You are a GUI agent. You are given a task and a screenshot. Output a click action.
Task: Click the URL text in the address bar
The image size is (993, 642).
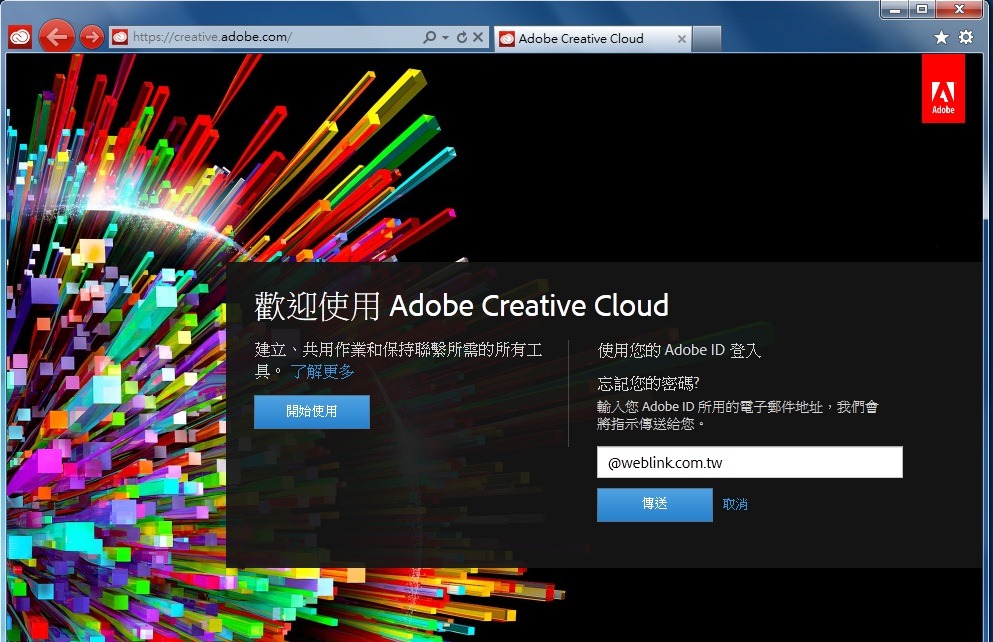(x=212, y=37)
